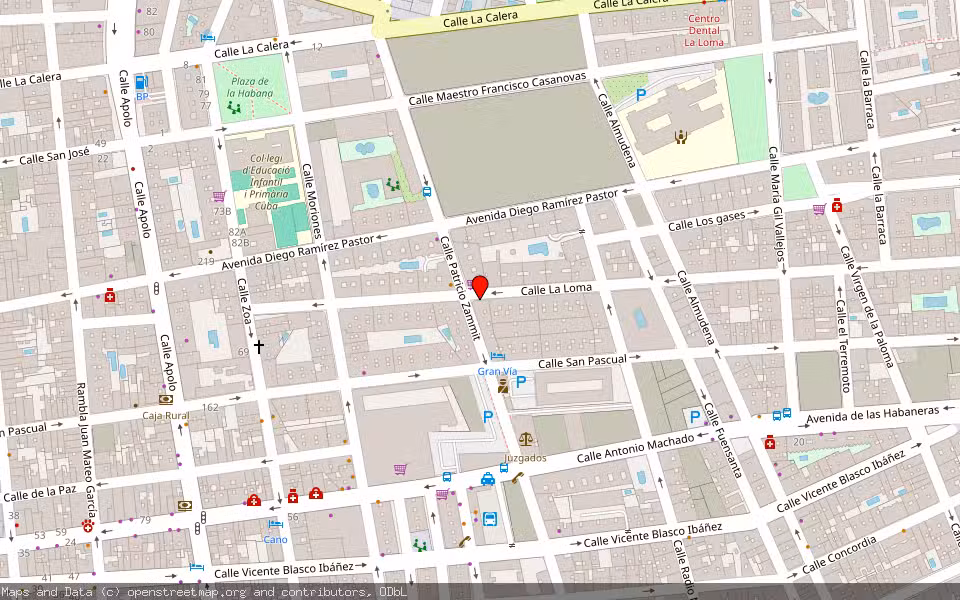Viewport: 960px width, 600px height.
Task: Click bus stop icon on Avenida Diego Ramírez Pastor
Action: tap(427, 191)
